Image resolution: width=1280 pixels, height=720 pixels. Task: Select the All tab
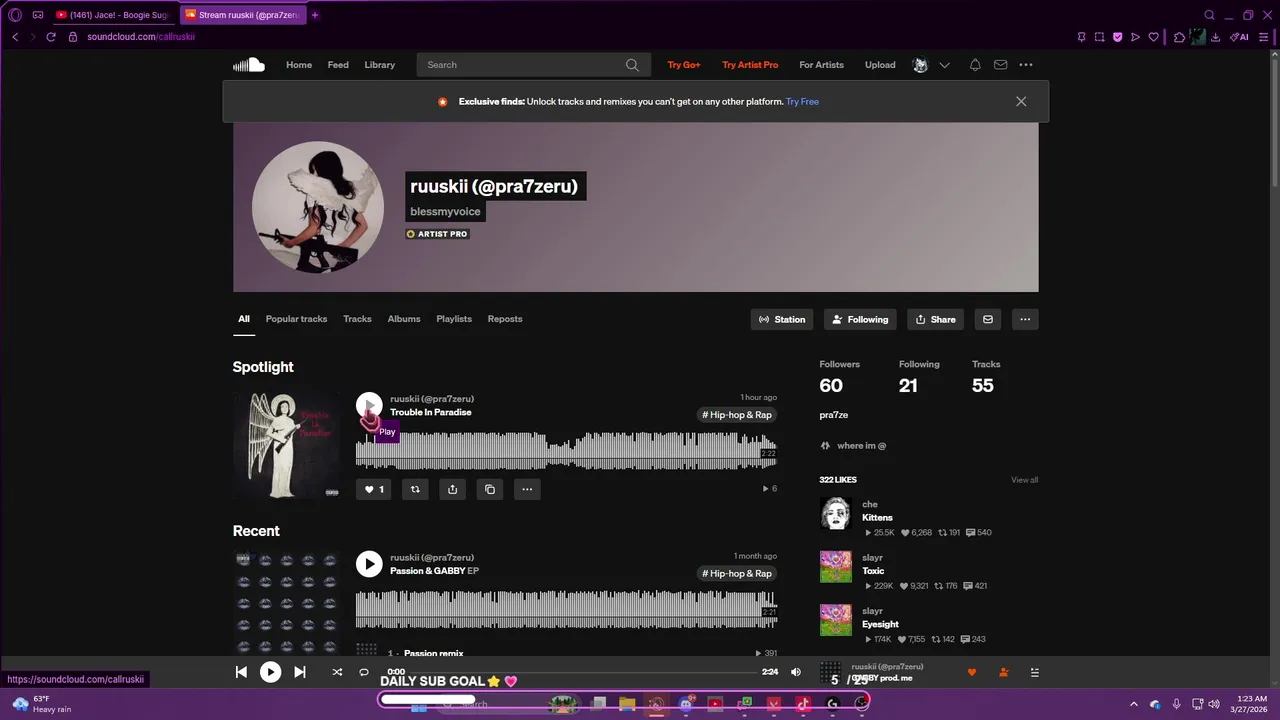(x=244, y=319)
